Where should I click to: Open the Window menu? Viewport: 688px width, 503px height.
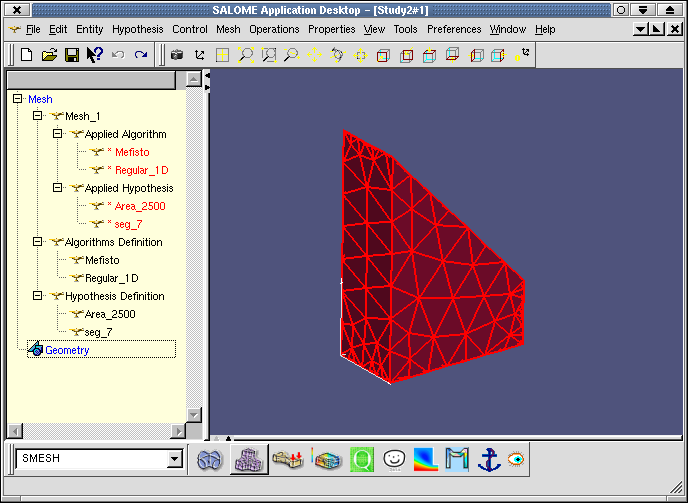coord(508,29)
